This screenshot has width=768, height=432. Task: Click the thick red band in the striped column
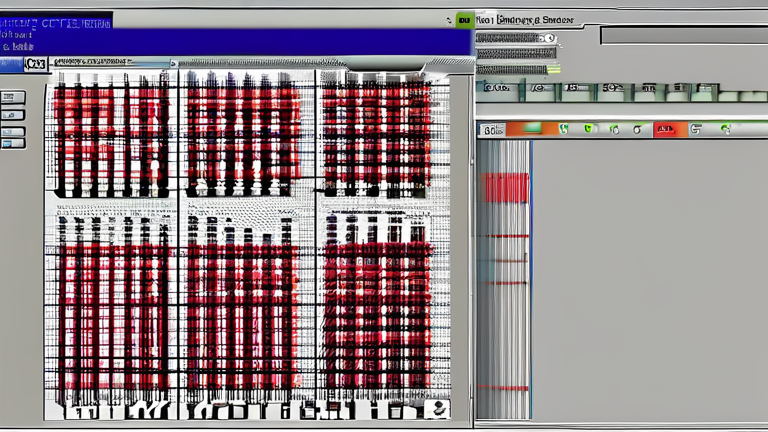[504, 187]
